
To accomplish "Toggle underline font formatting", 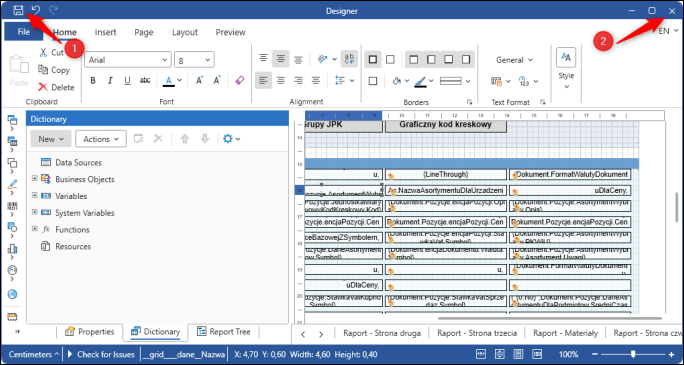I will click(127, 80).
